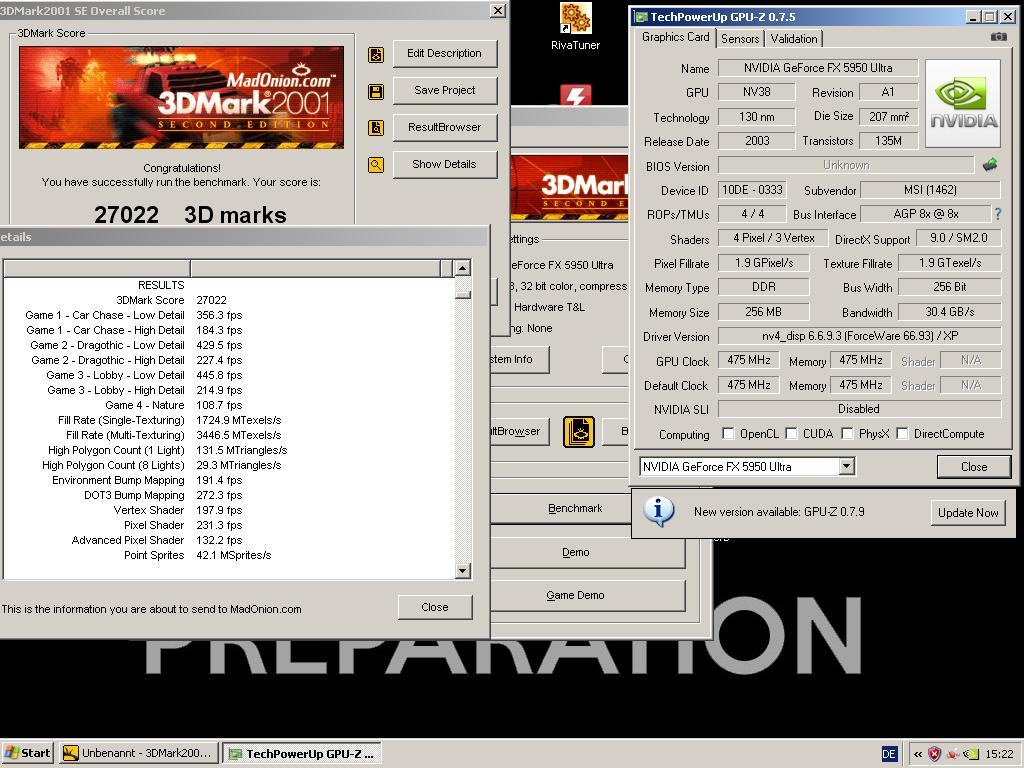Viewport: 1024px width, 768px height.
Task: Click the Update Now button
Action: [x=968, y=513]
